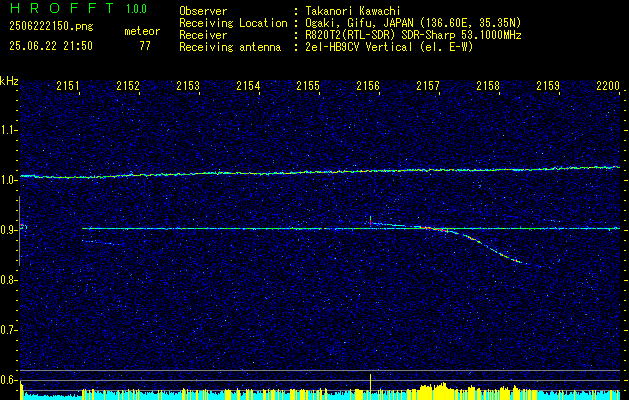Click the version number 1.0.0
Viewport: 629px width, 400px height.
(136, 9)
